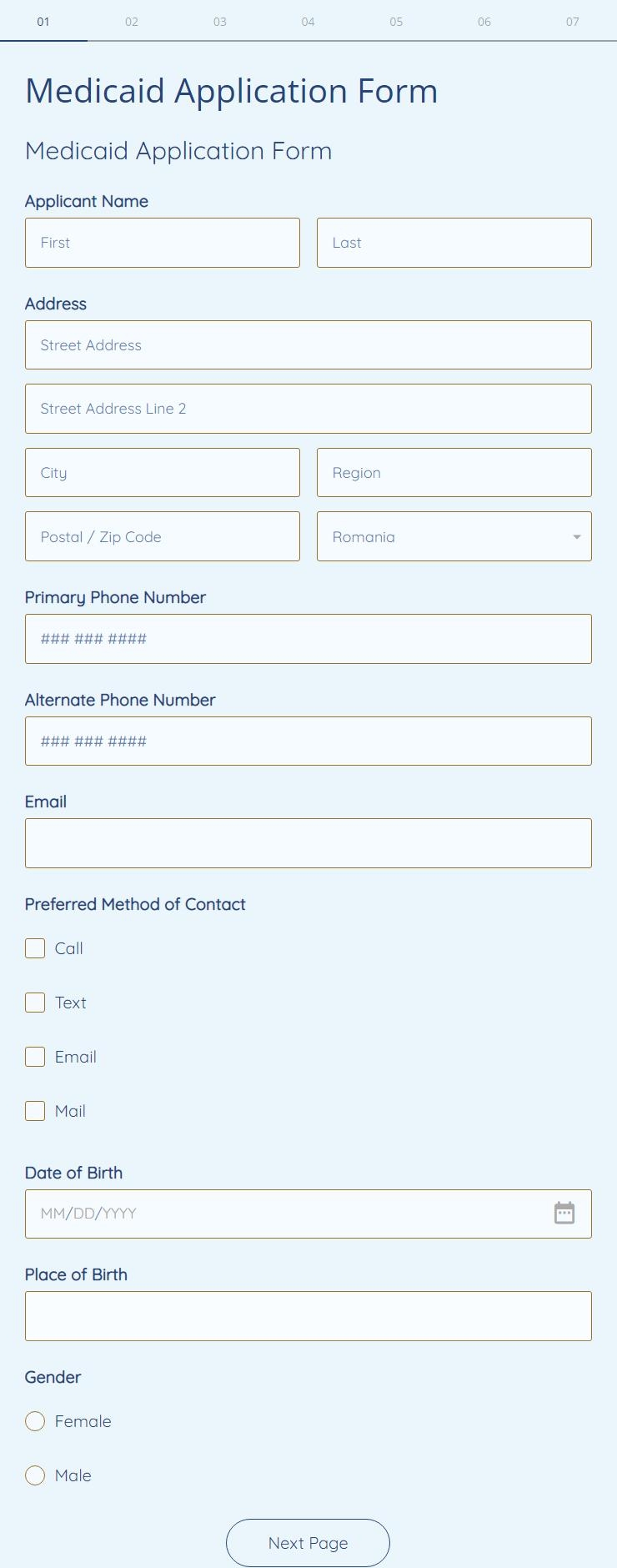Check the Call contact method
Screen dimensions: 617x1568
(34, 948)
